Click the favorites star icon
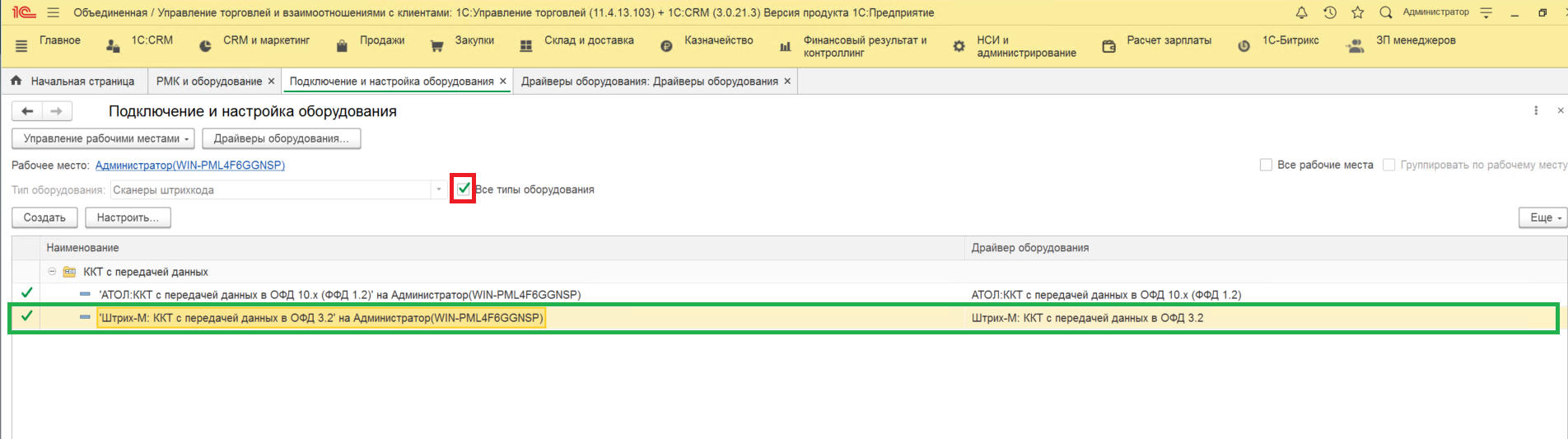 point(1357,12)
